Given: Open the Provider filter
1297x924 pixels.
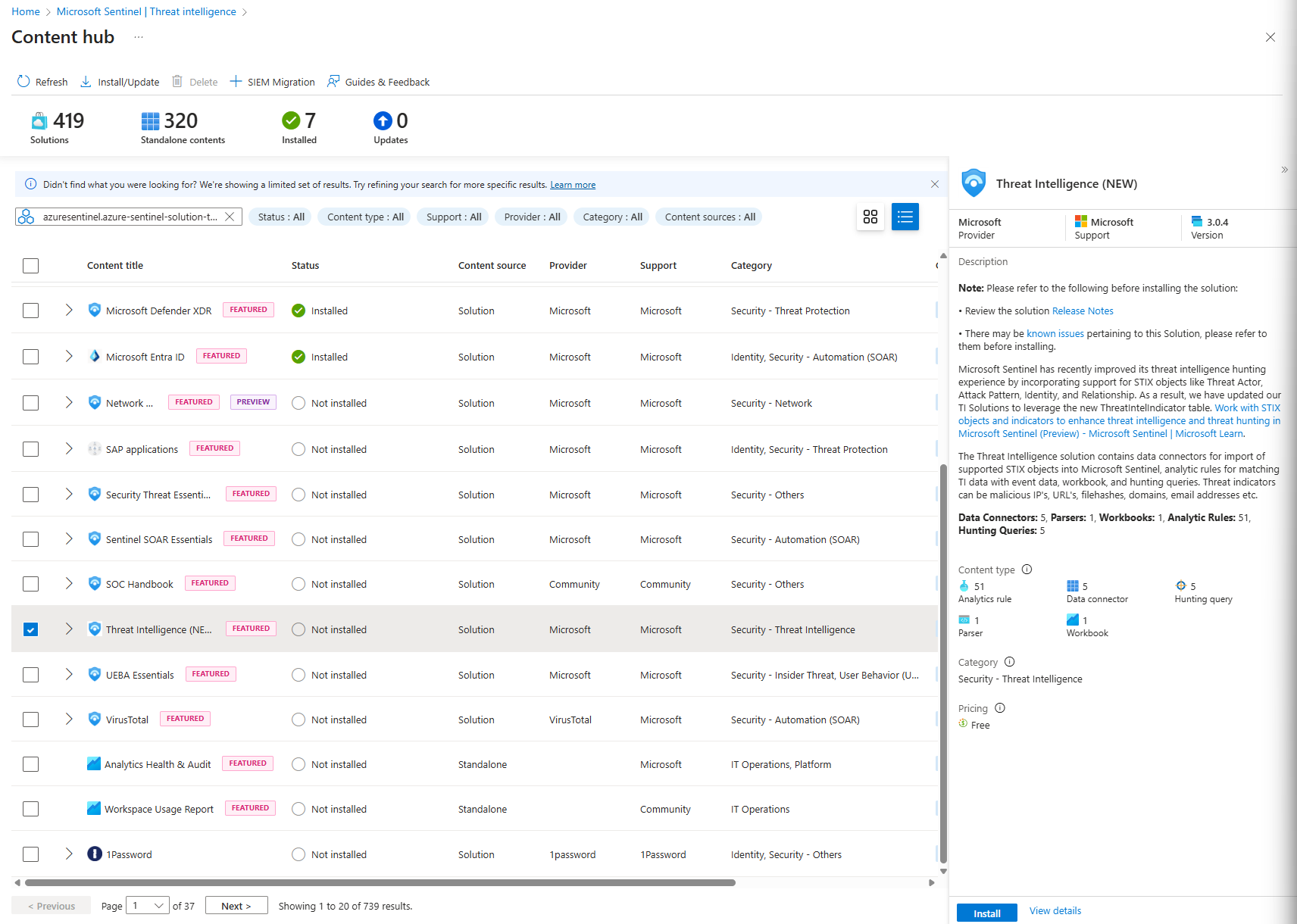Looking at the screenshot, I should tap(533, 217).
